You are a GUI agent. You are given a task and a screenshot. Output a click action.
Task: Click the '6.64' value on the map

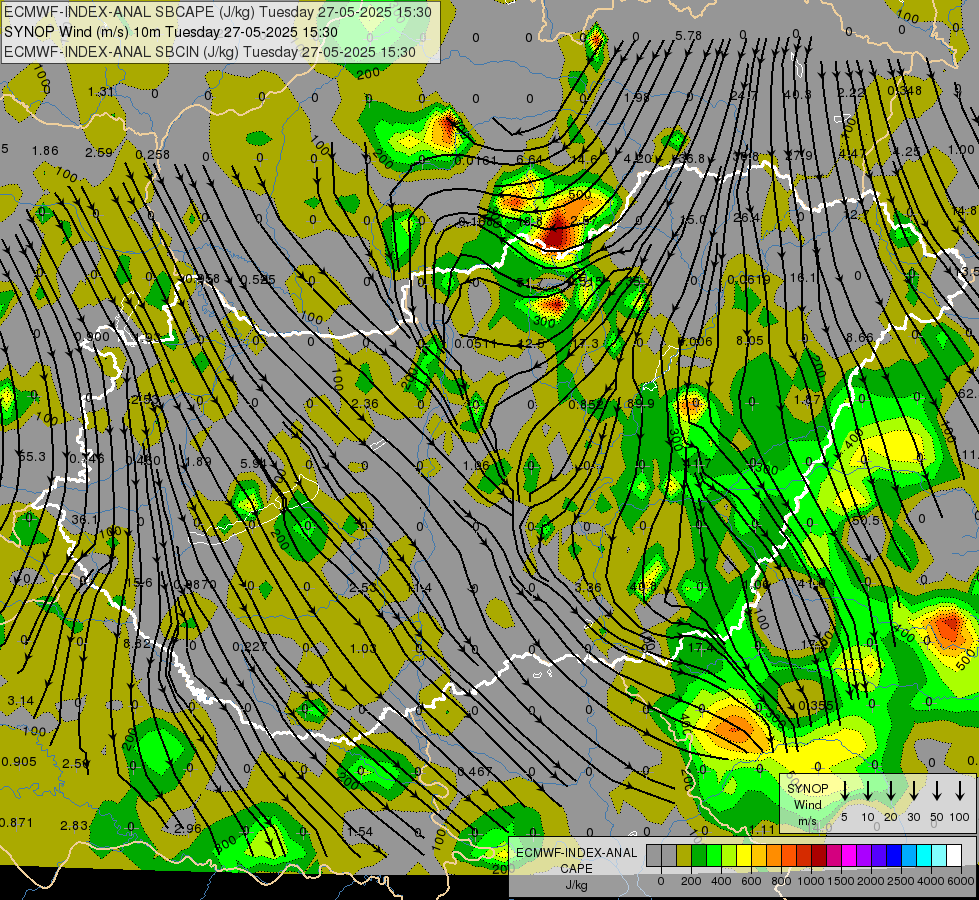pyautogui.click(x=529, y=160)
